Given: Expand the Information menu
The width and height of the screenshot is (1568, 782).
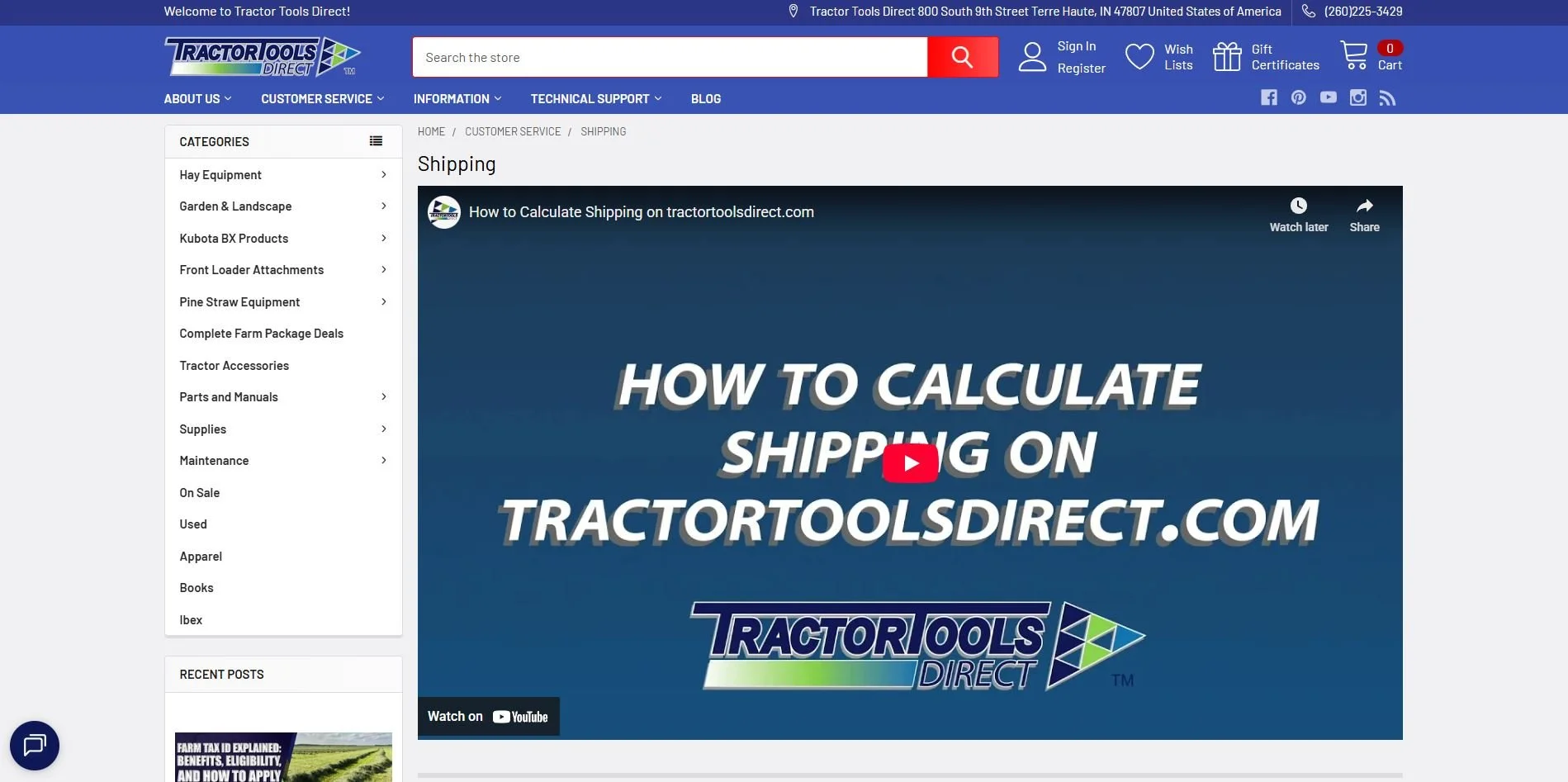Looking at the screenshot, I should pos(457,98).
